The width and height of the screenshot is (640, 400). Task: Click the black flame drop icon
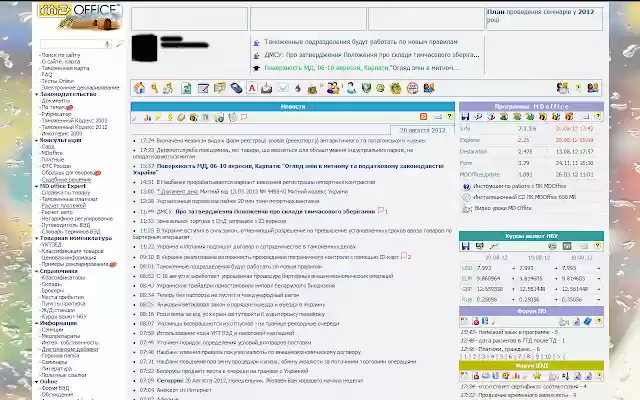pos(298,88)
